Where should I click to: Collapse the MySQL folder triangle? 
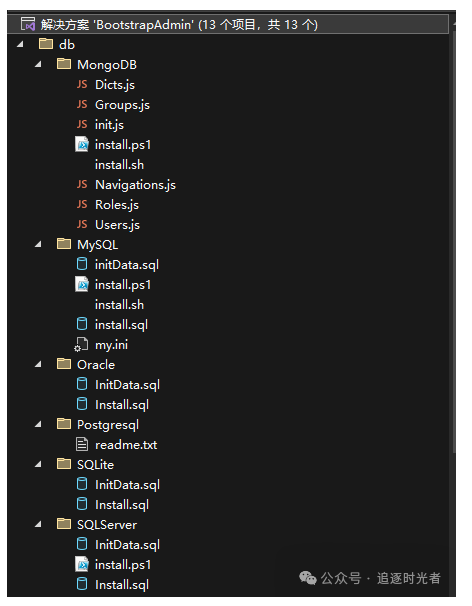38,244
